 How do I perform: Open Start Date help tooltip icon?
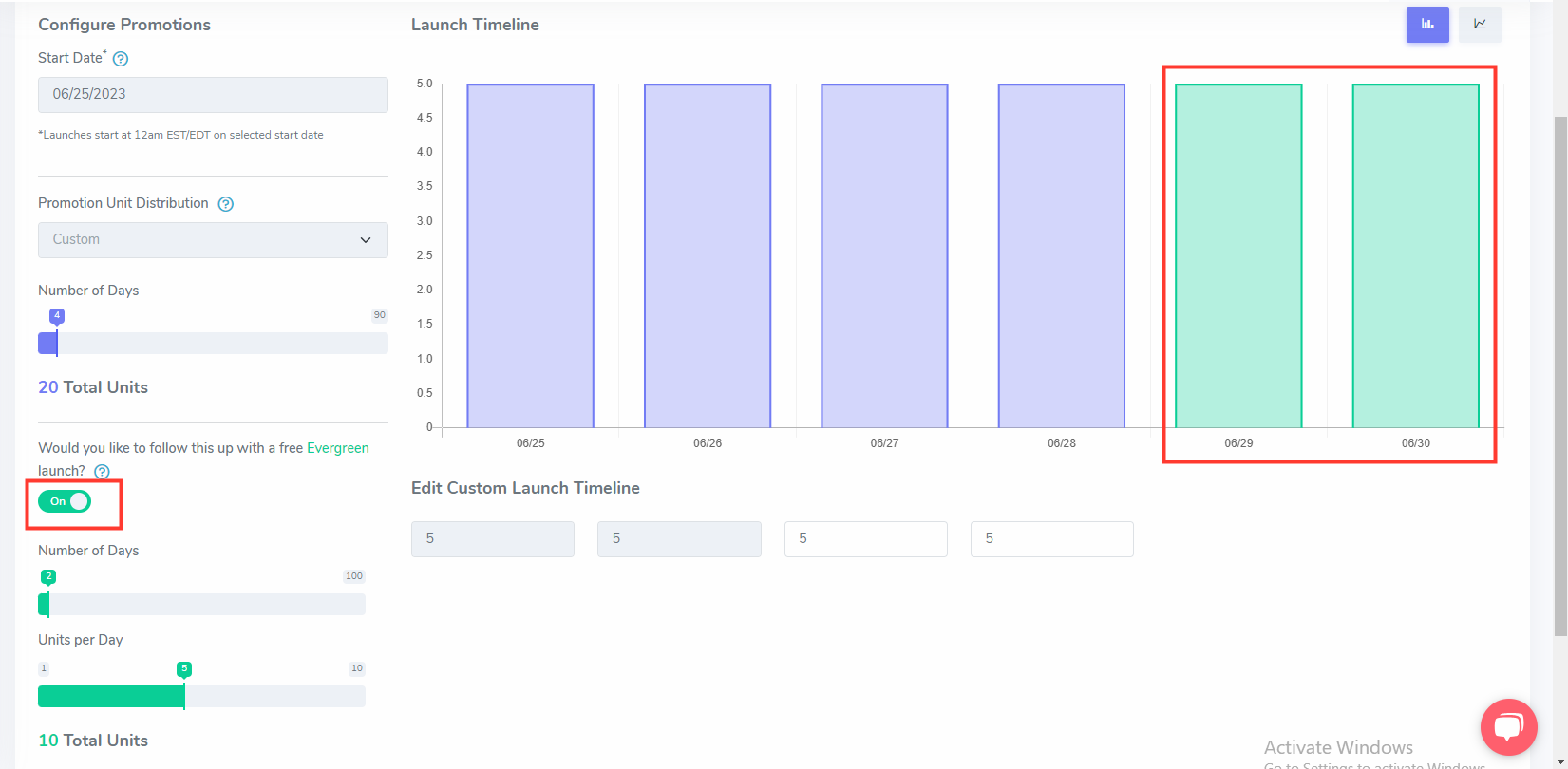click(x=121, y=59)
